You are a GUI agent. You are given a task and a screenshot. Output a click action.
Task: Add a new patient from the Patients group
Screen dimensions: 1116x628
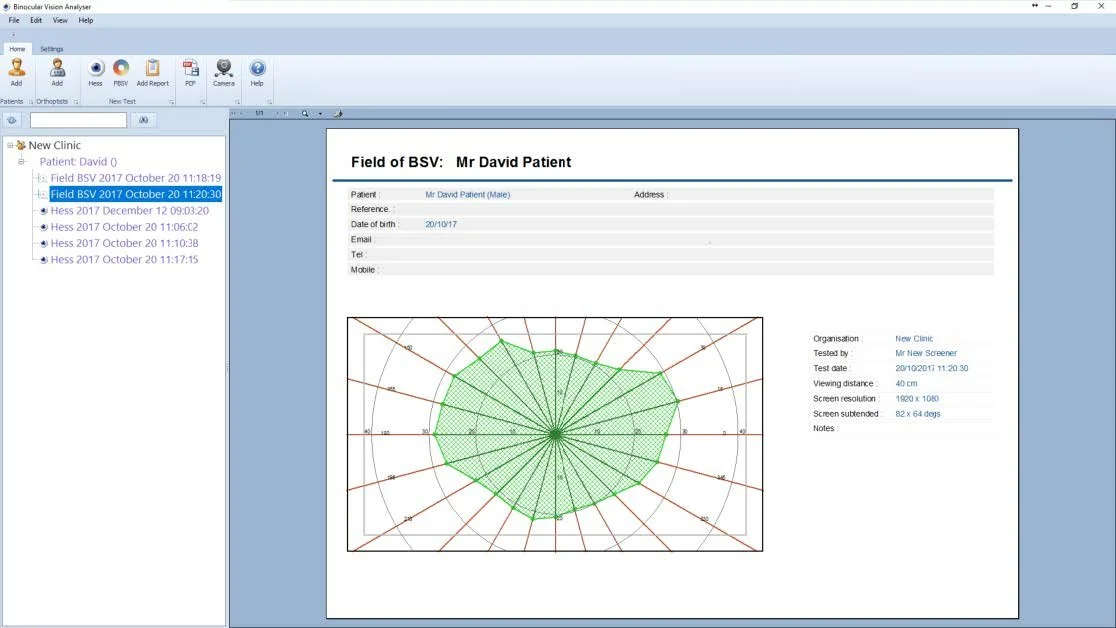point(16,73)
